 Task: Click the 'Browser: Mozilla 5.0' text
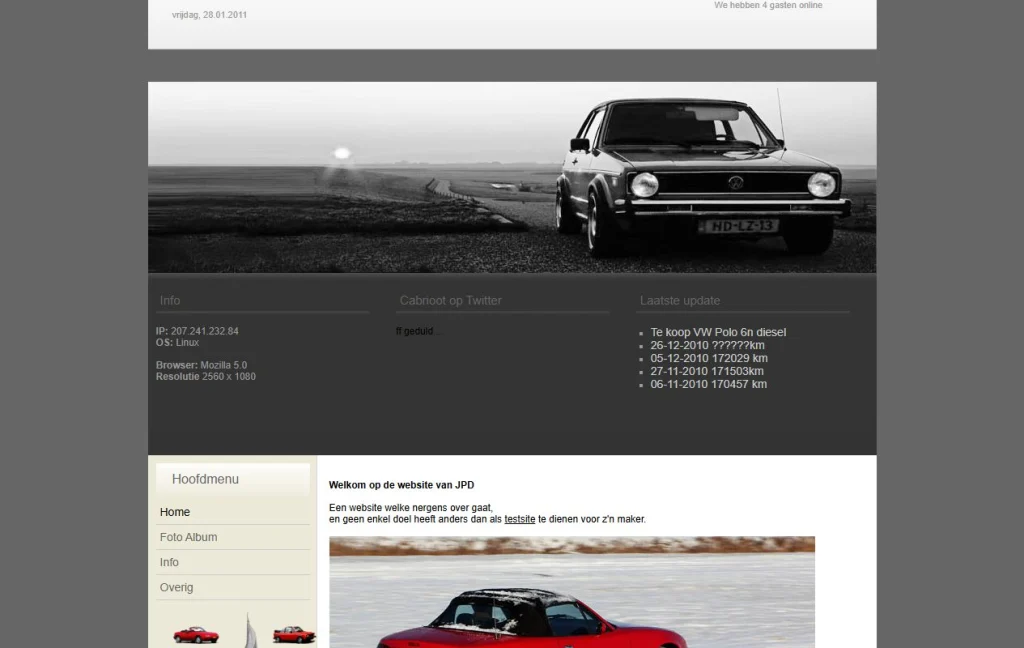201,365
